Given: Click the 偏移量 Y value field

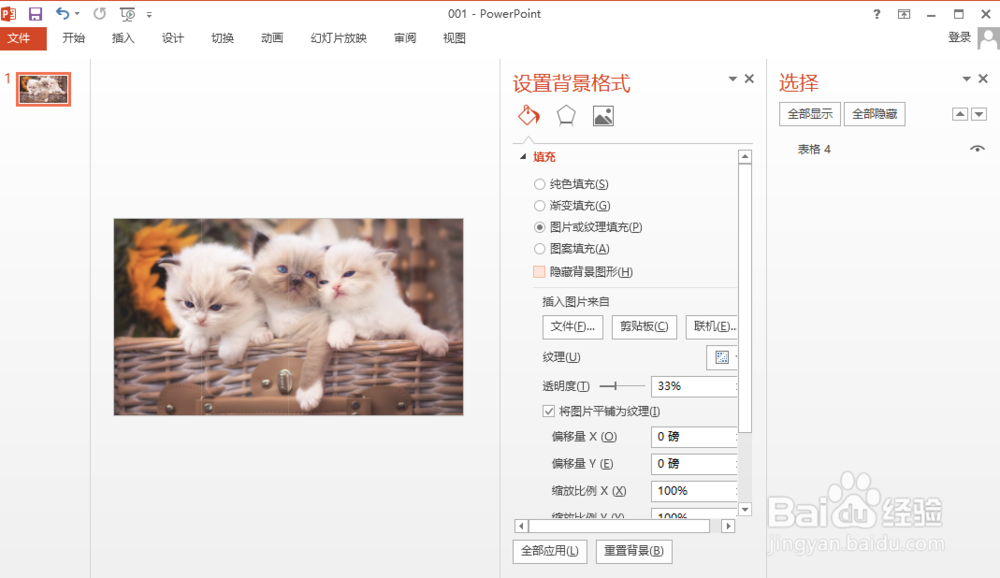Looking at the screenshot, I should [694, 464].
